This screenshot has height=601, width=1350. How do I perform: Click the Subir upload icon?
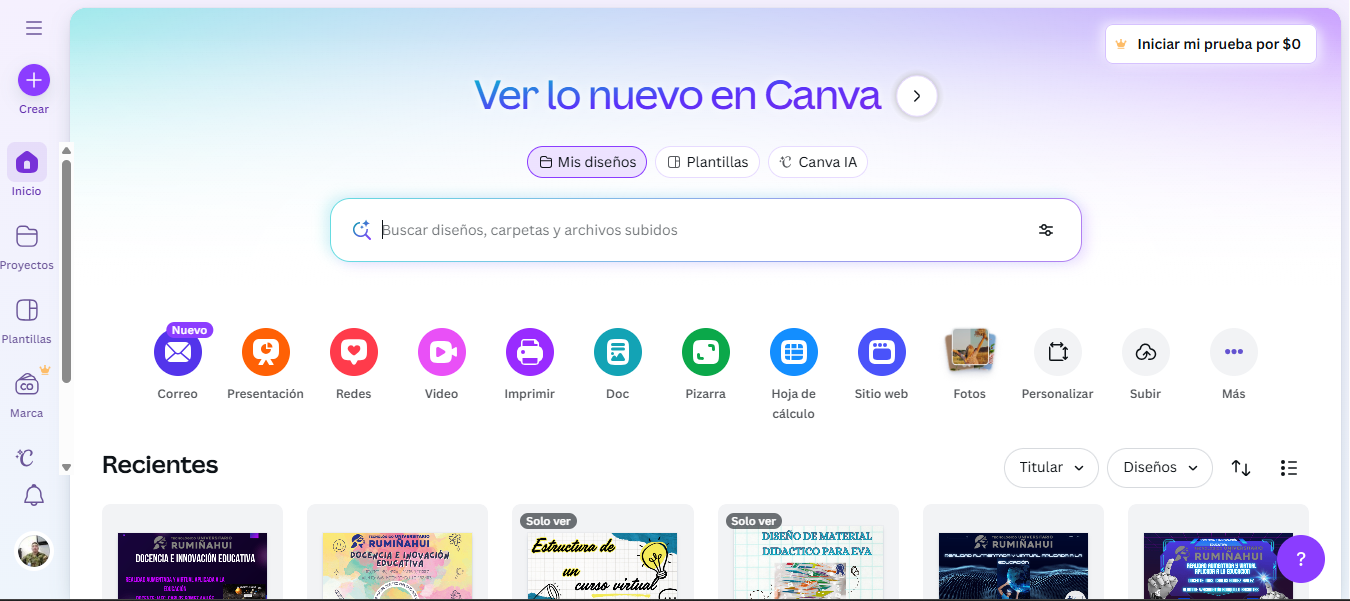click(x=1146, y=352)
